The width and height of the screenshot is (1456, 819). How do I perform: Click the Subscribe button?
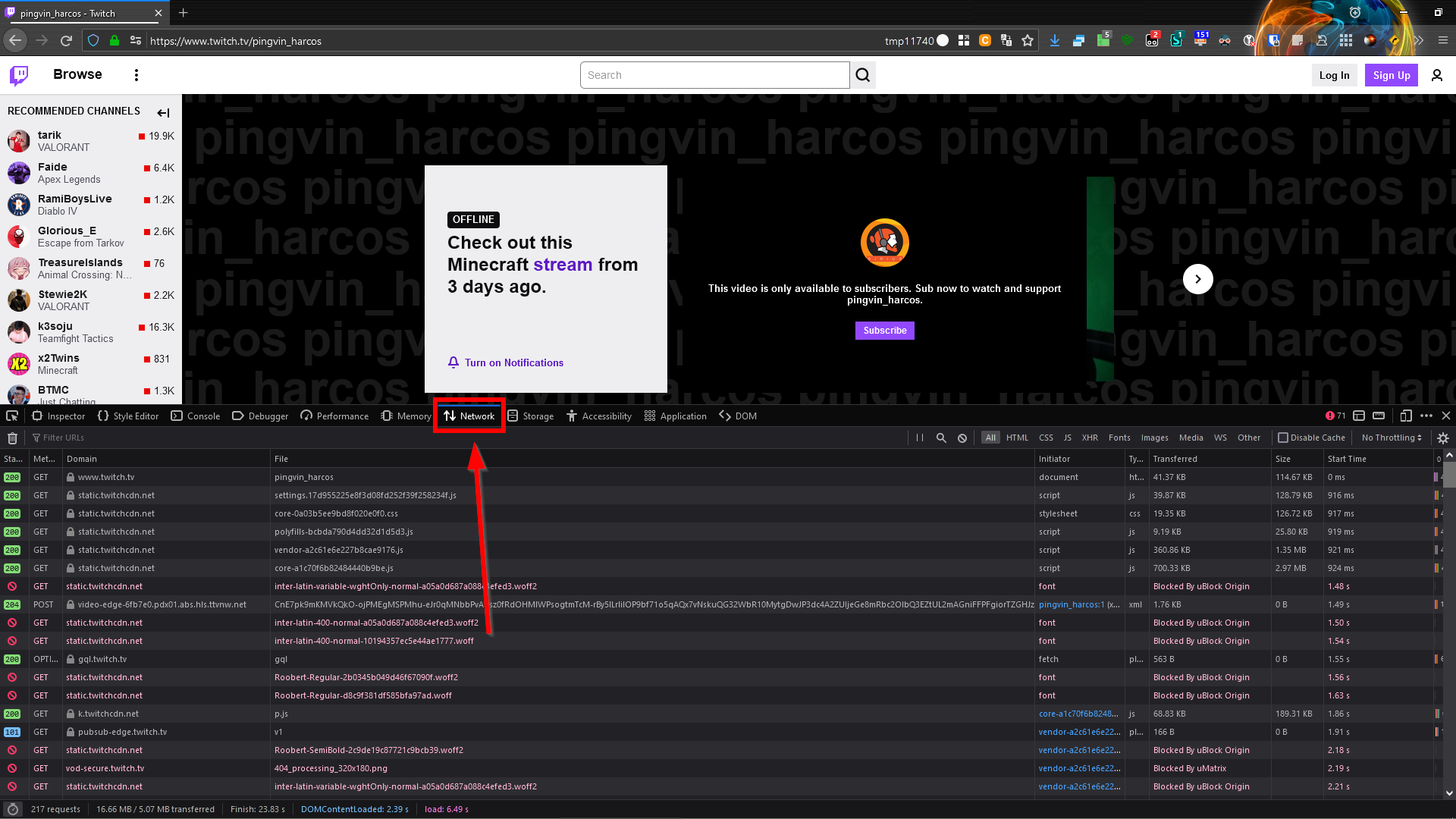click(x=884, y=330)
